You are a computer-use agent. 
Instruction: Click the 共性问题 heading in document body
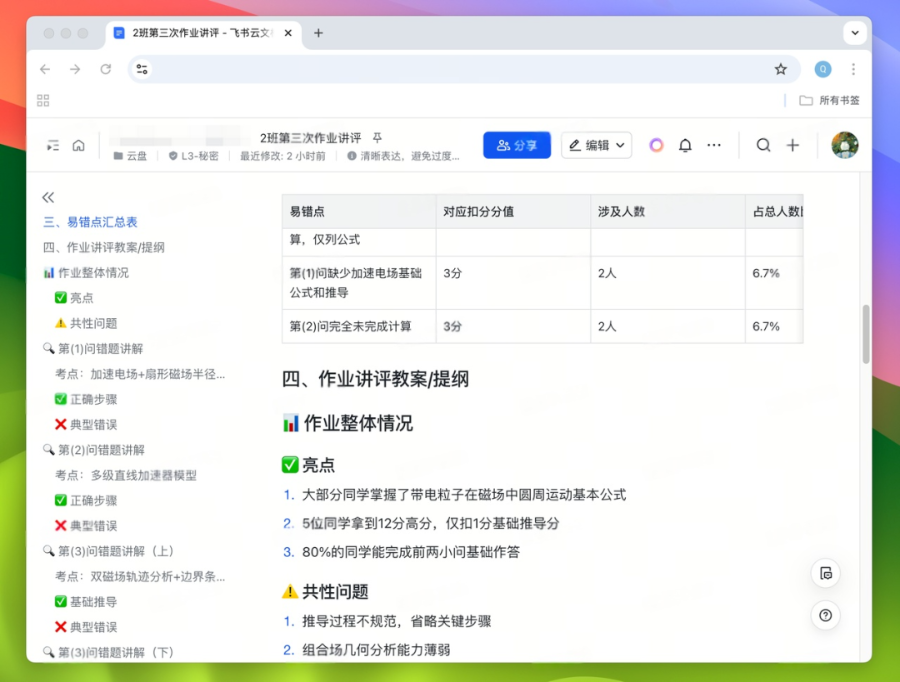click(325, 592)
